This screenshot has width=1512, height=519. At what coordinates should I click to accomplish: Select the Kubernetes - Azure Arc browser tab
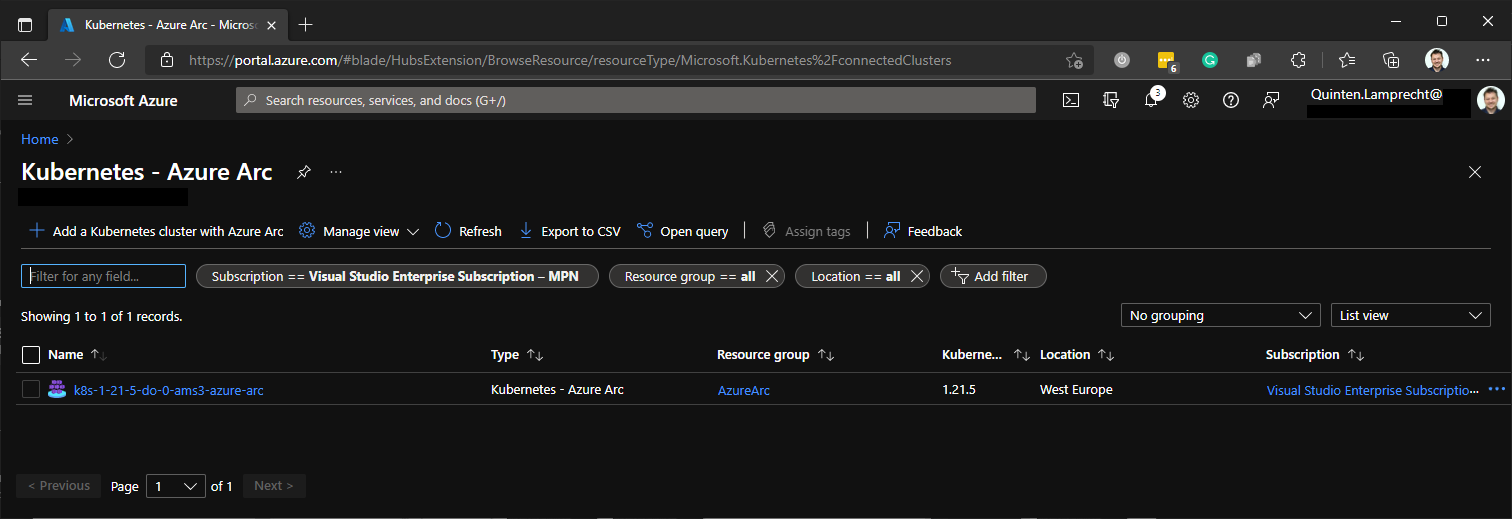(x=170, y=24)
